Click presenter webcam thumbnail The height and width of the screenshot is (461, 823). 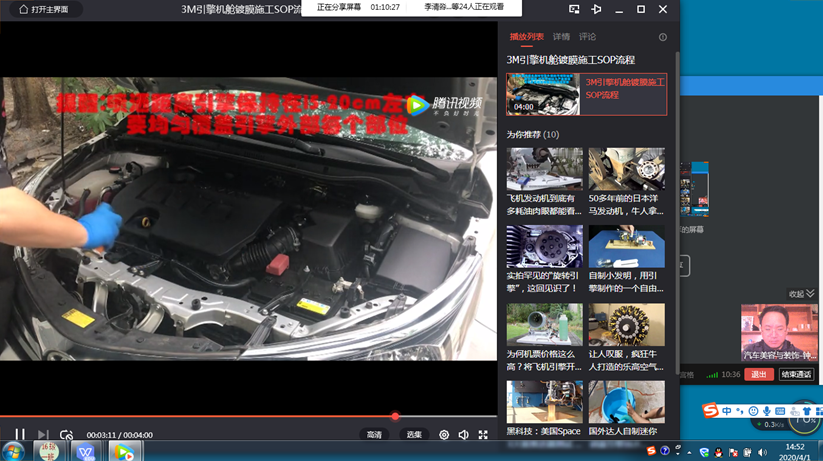click(x=779, y=332)
